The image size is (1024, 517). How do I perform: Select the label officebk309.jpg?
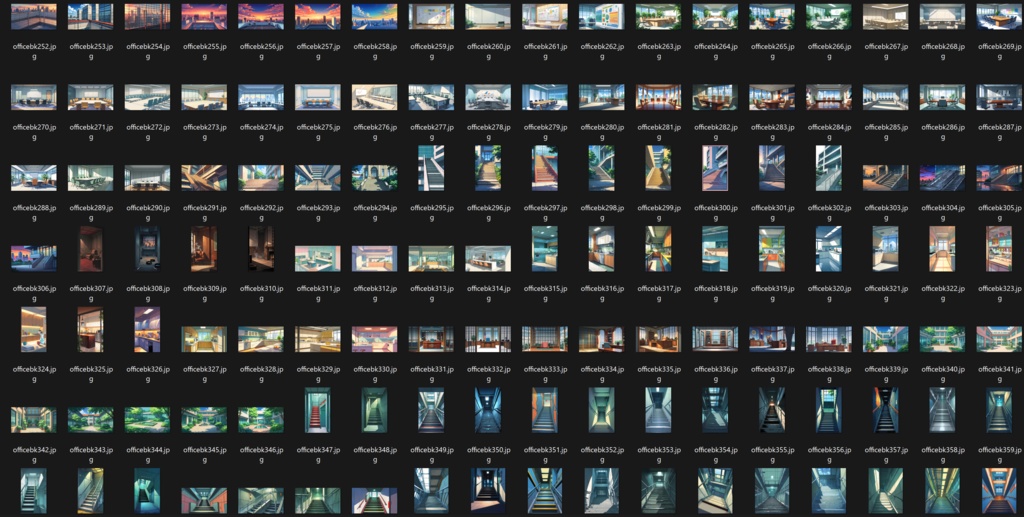[204, 293]
